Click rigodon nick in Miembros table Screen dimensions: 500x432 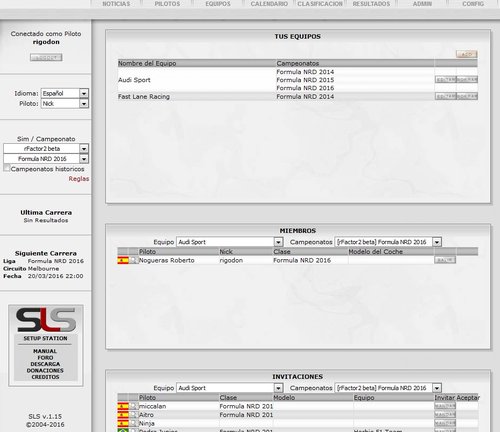point(231,260)
